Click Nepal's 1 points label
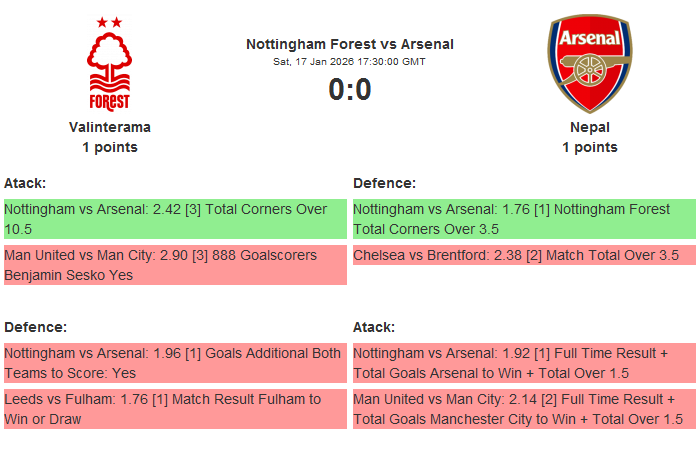This screenshot has width=700, height=460. [x=590, y=147]
